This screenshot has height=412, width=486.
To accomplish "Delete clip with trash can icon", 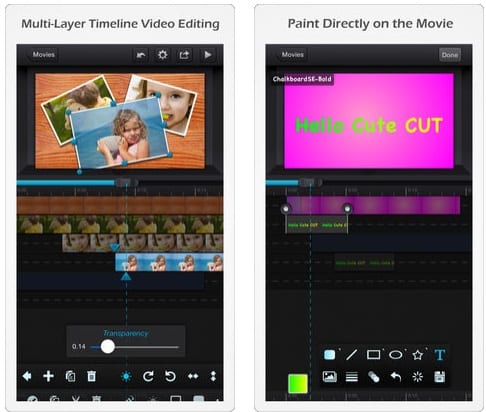I will (92, 376).
